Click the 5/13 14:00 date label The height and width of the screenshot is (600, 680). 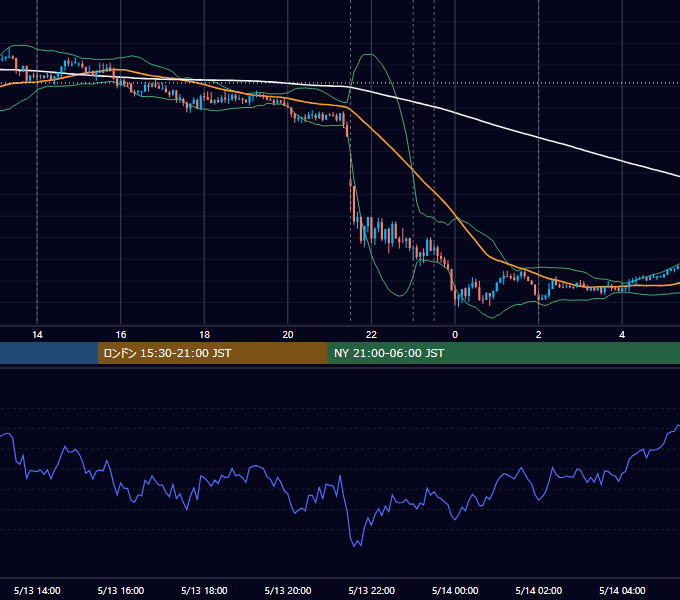point(37,590)
